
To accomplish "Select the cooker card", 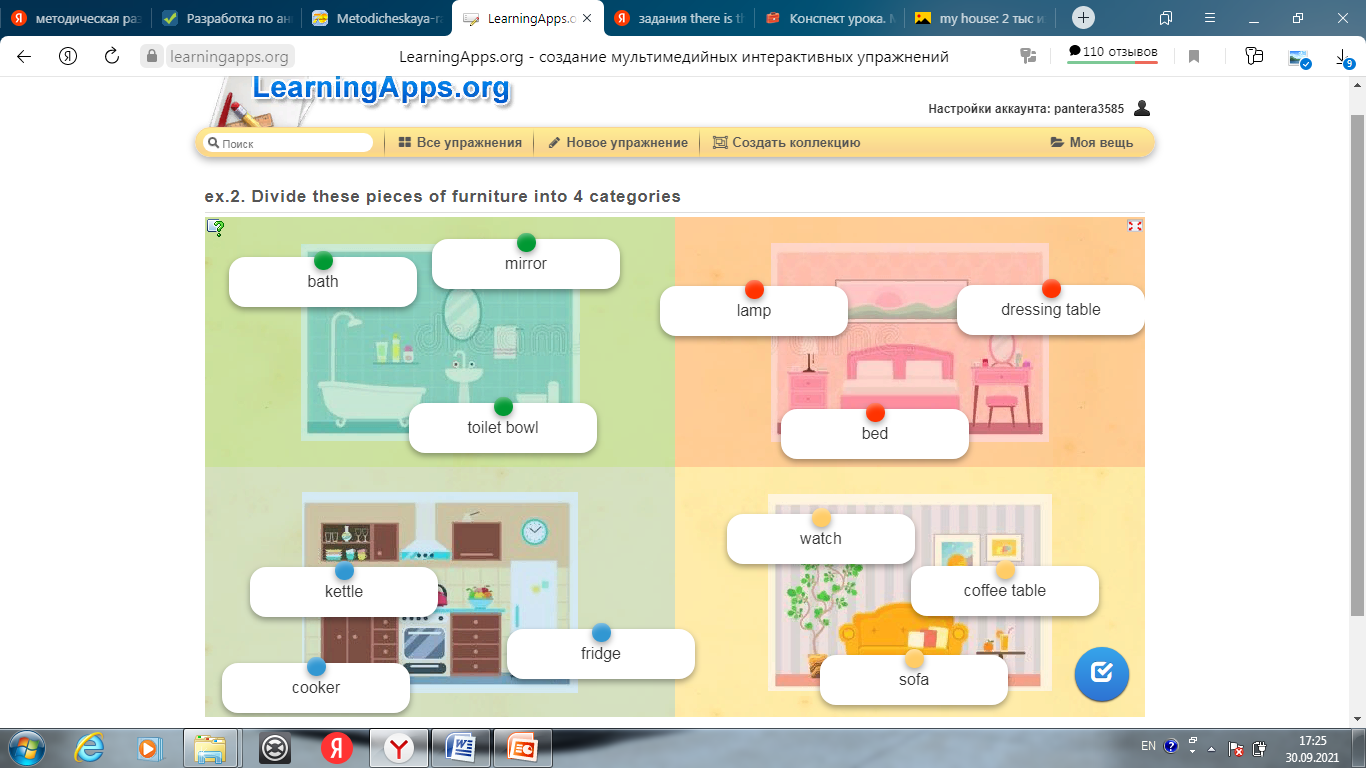I will tap(316, 688).
